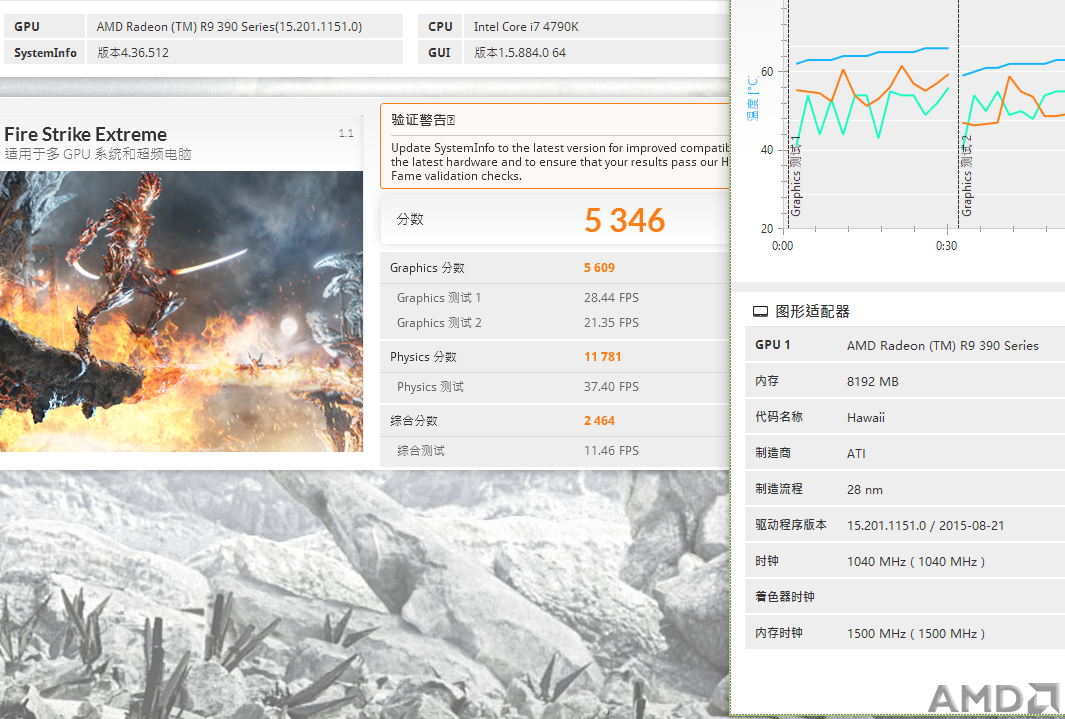Click the 图形适配器 section heading
The width and height of the screenshot is (1065, 719).
click(812, 312)
